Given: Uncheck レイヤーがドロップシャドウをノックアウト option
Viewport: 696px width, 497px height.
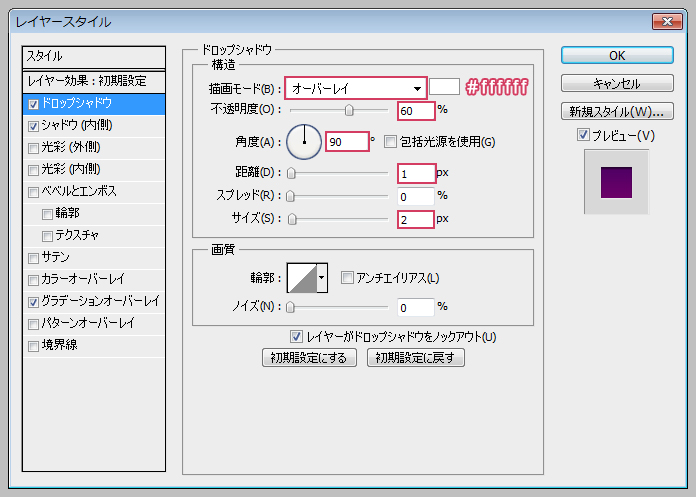Looking at the screenshot, I should pyautogui.click(x=296, y=336).
